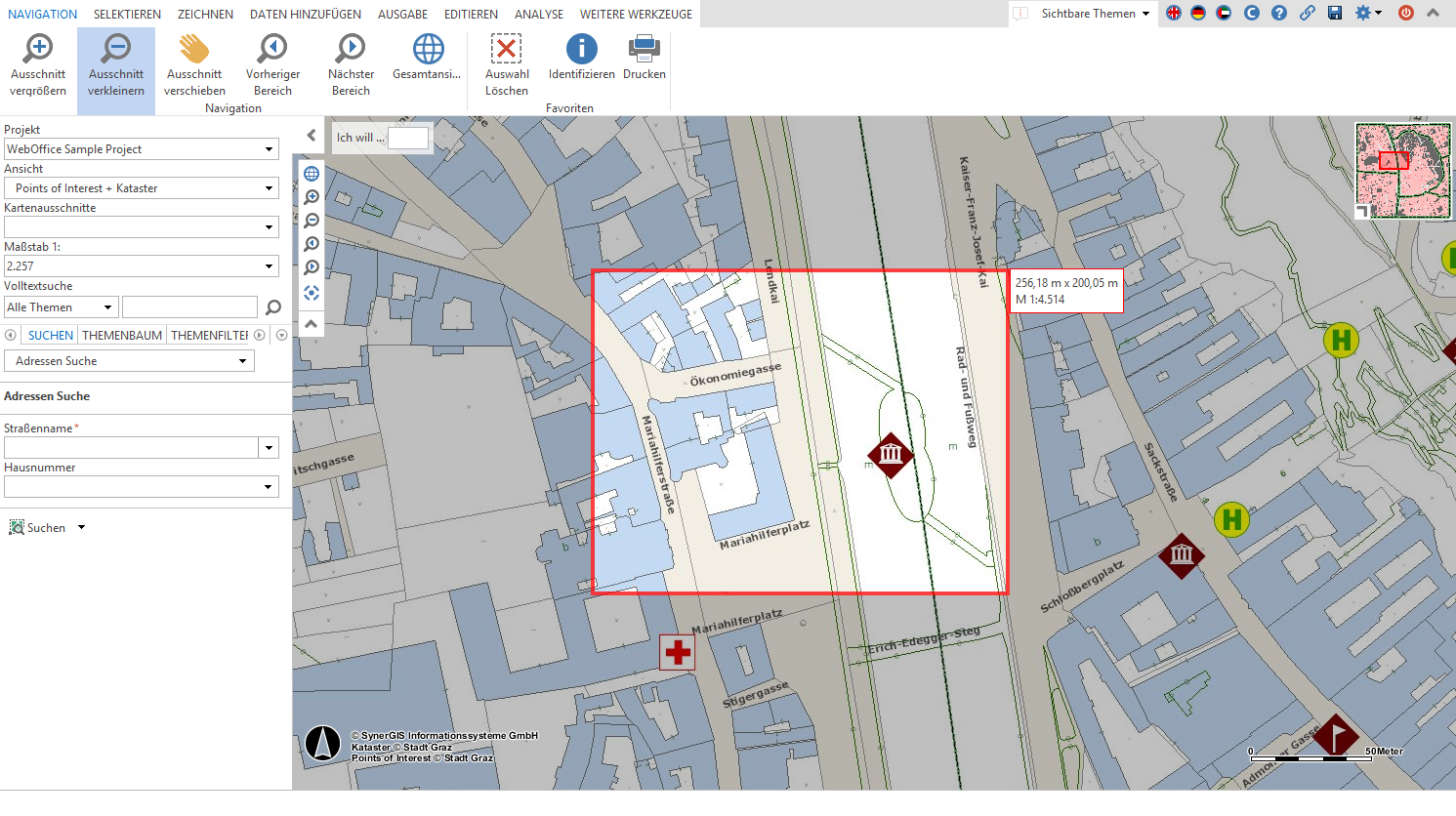Collapse the left sidebar panel with arrow
Image resolution: width=1456 pixels, height=816 pixels.
tap(311, 136)
